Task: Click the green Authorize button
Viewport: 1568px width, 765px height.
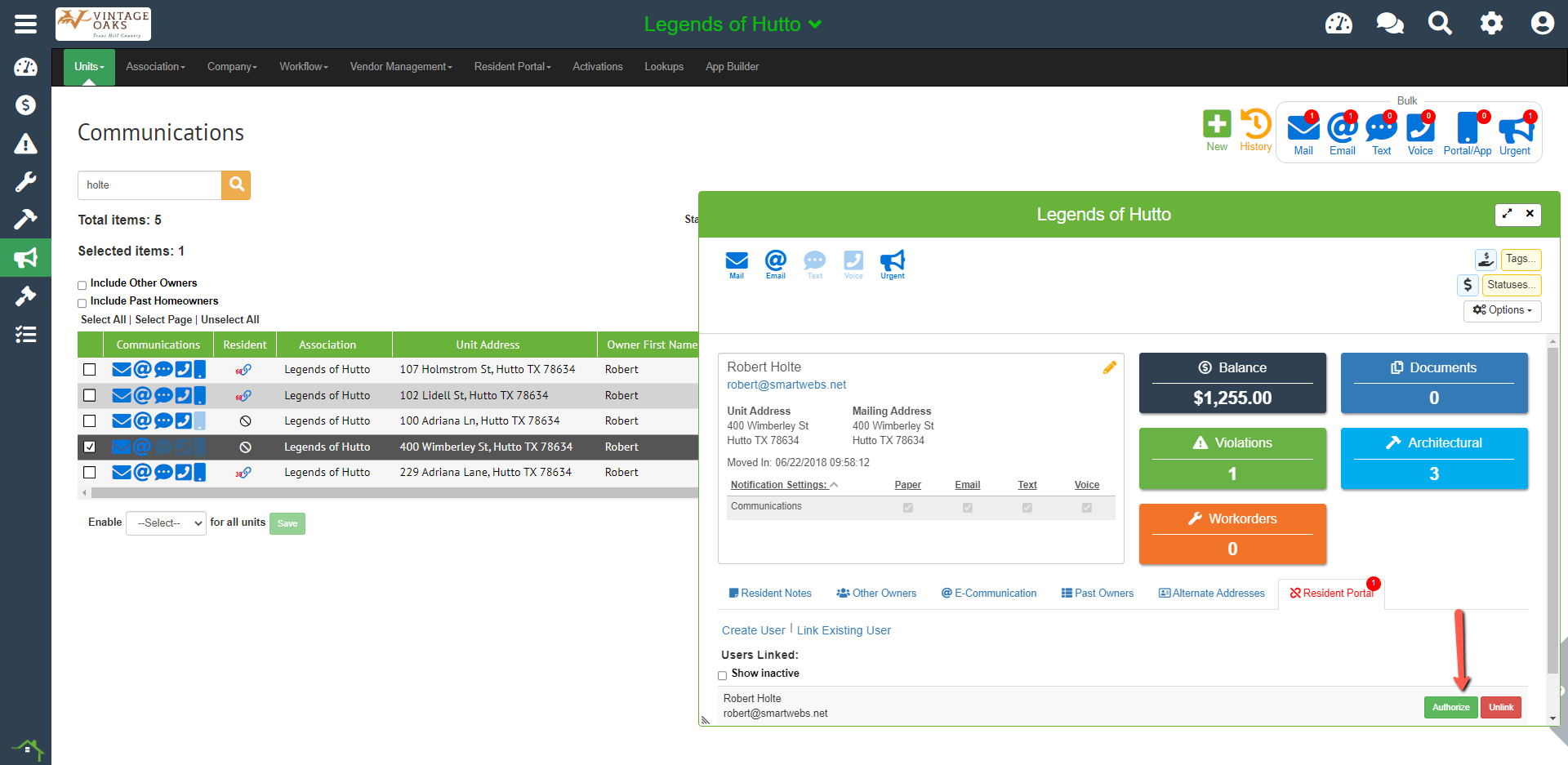Action: 1450,707
